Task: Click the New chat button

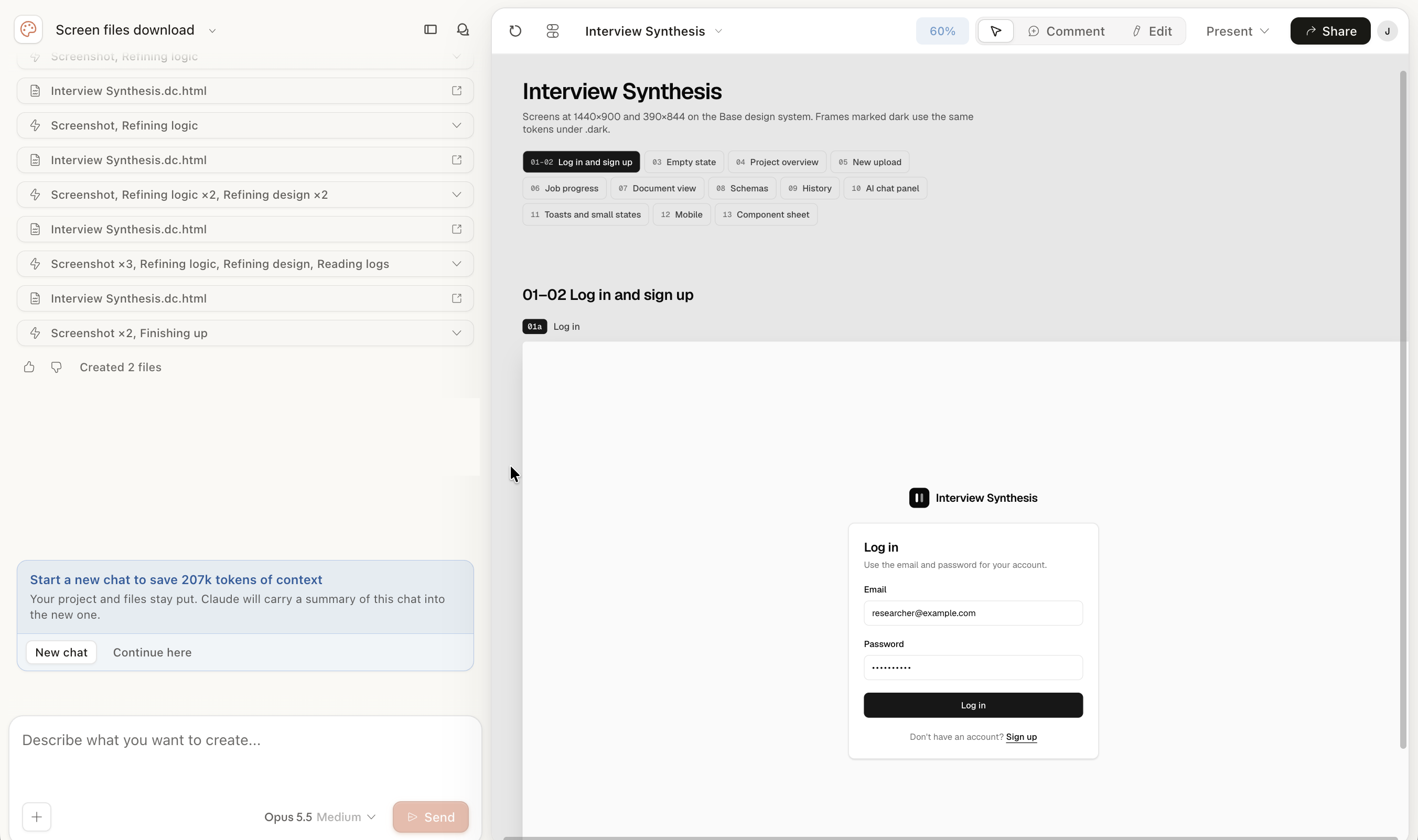Action: 61,652
